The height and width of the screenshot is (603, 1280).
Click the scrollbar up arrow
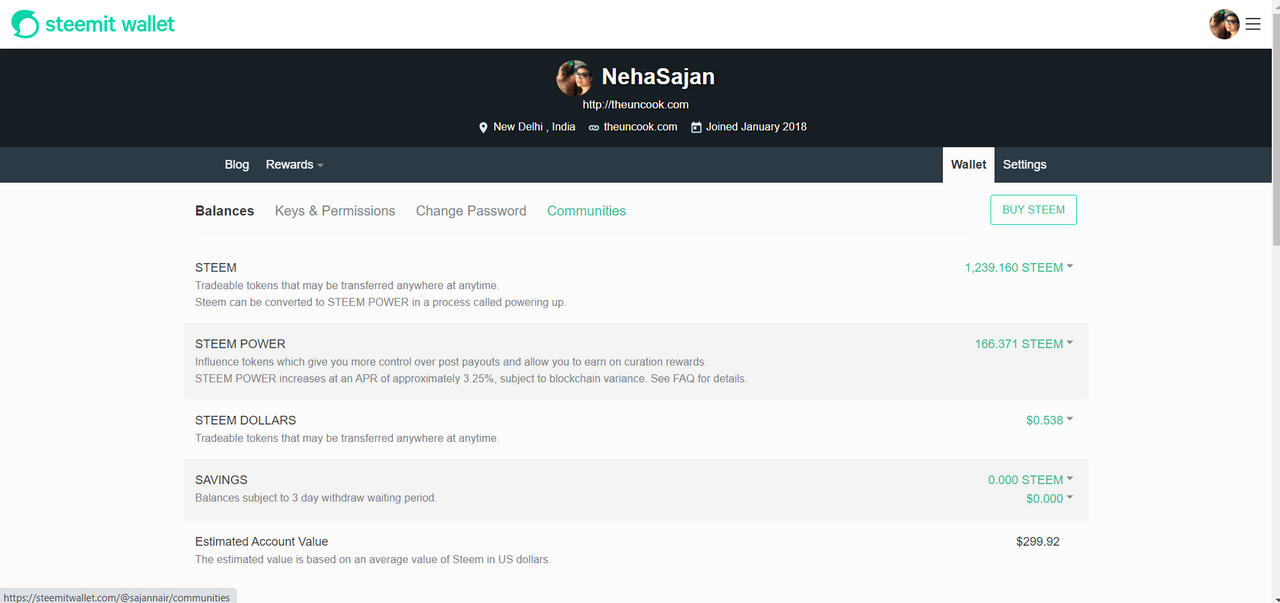coord(1274,6)
